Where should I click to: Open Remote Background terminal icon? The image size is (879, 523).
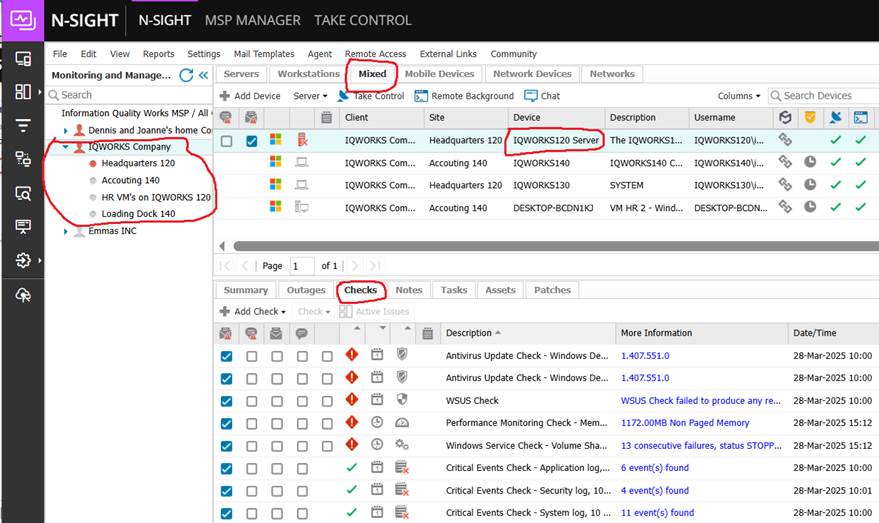pos(421,96)
